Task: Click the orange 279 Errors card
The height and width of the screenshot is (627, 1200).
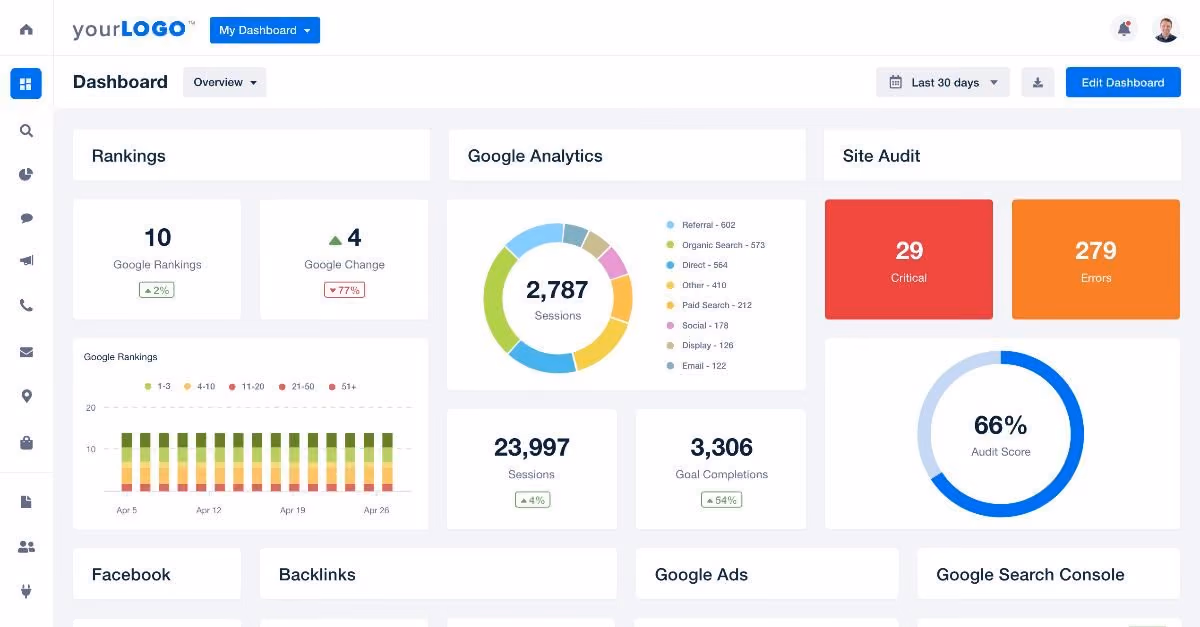Action: [x=1096, y=259]
